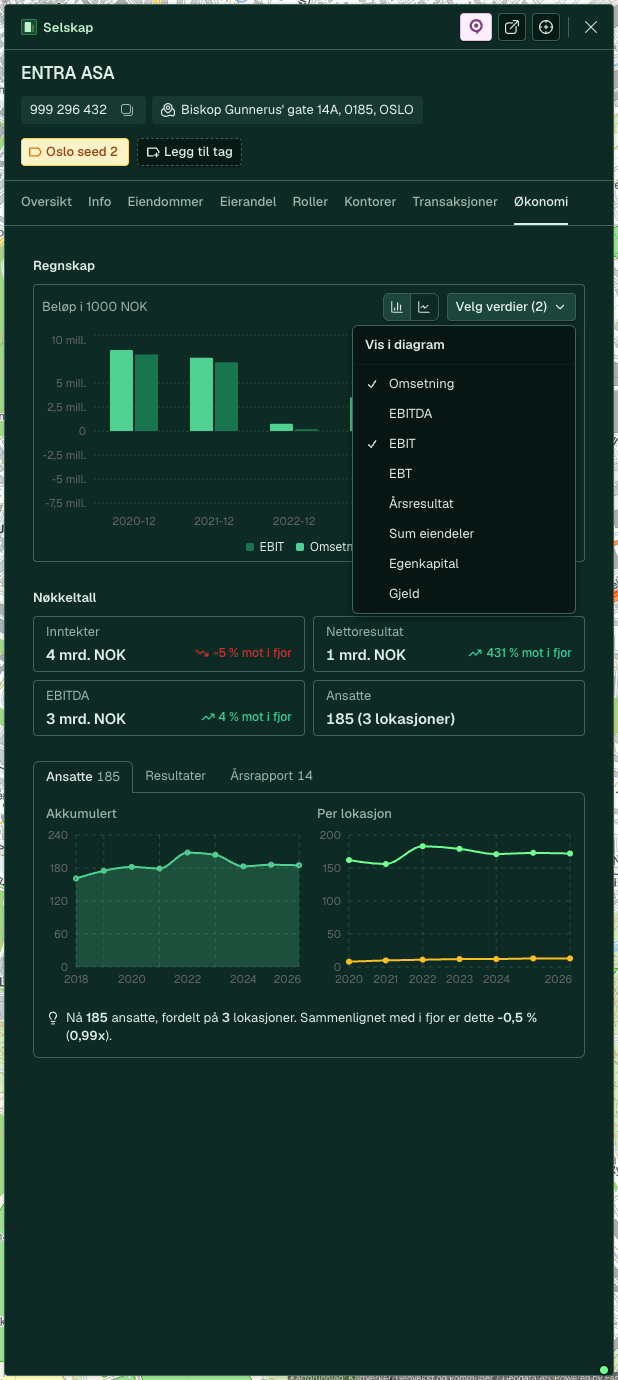Check Årsresultat in diagram list
The width and height of the screenshot is (618, 1380).
point(464,504)
